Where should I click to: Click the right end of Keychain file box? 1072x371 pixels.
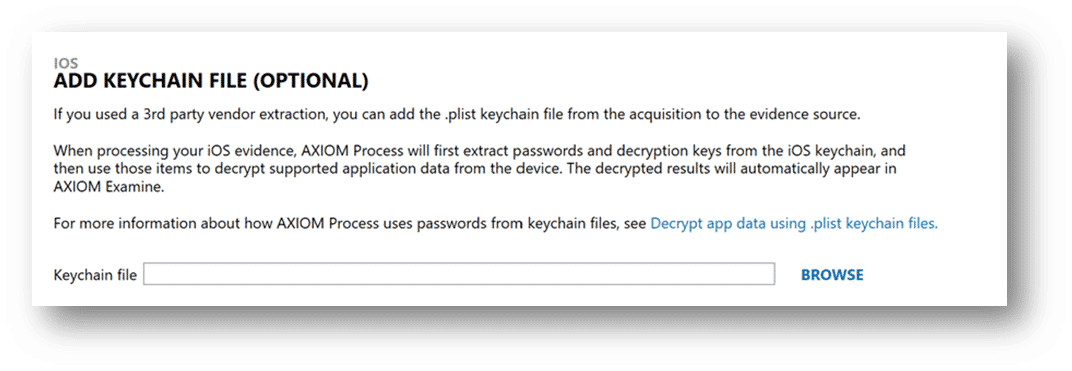click(764, 274)
